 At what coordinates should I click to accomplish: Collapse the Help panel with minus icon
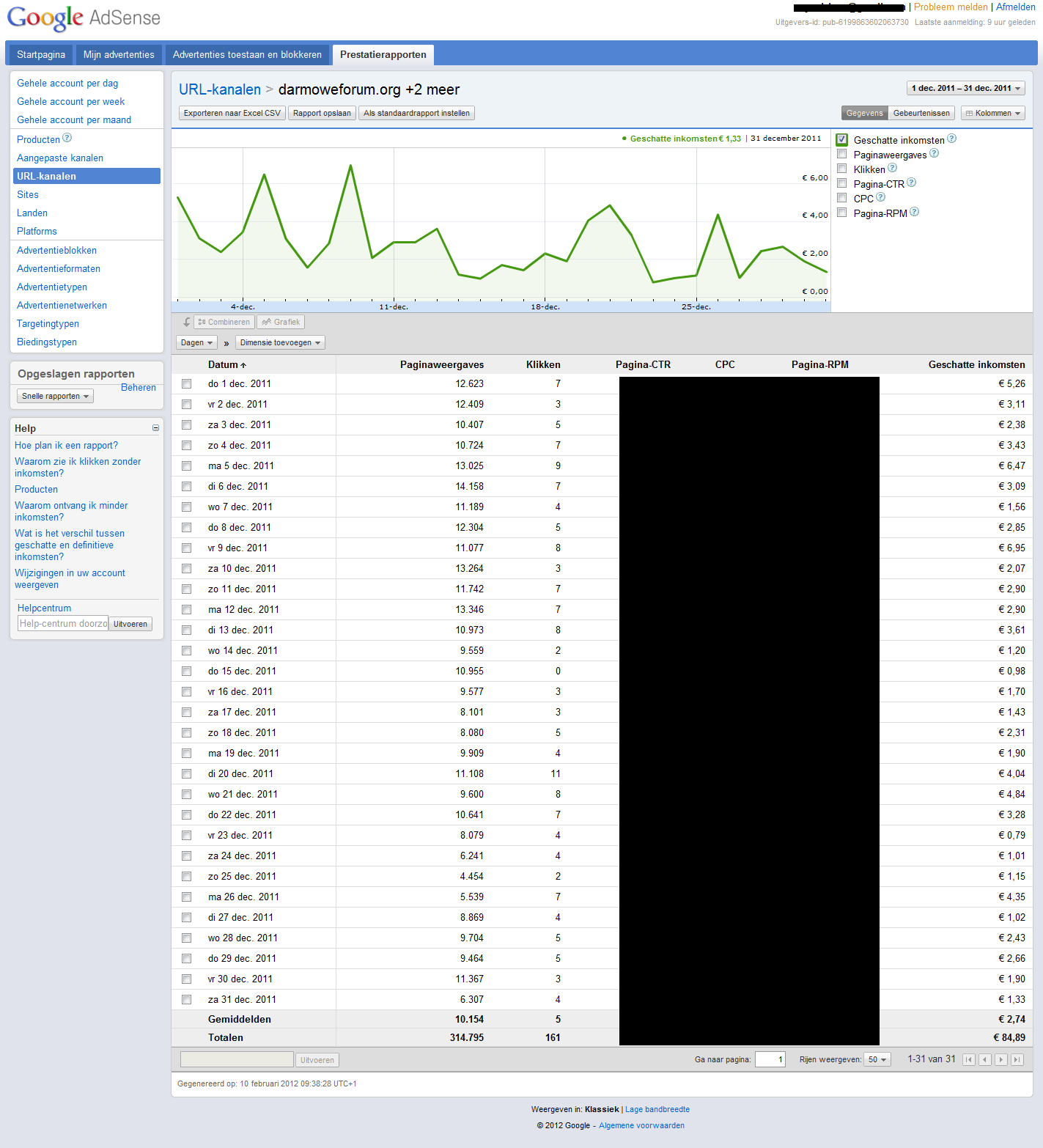[155, 428]
